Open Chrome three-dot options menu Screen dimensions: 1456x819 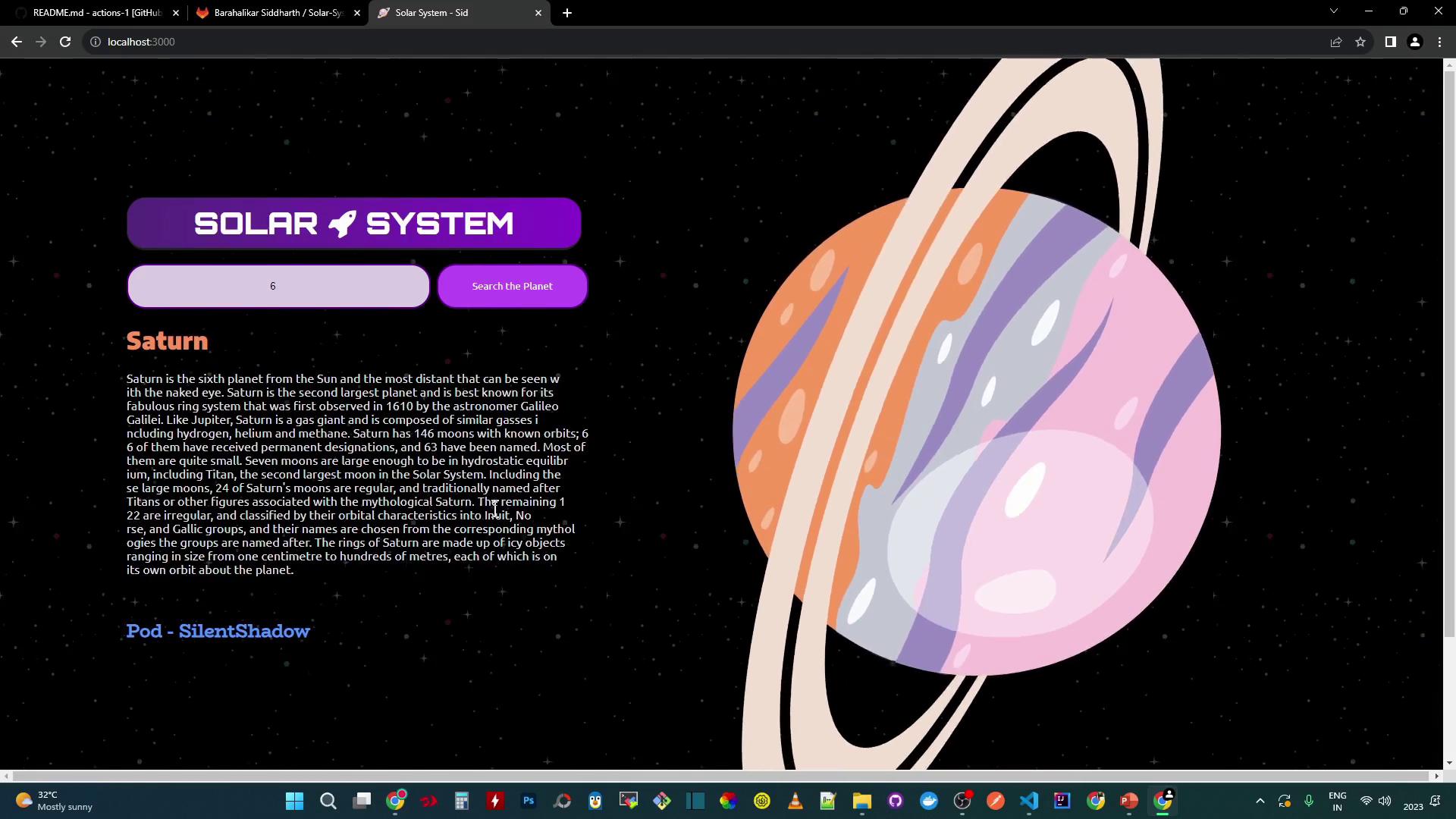point(1439,42)
